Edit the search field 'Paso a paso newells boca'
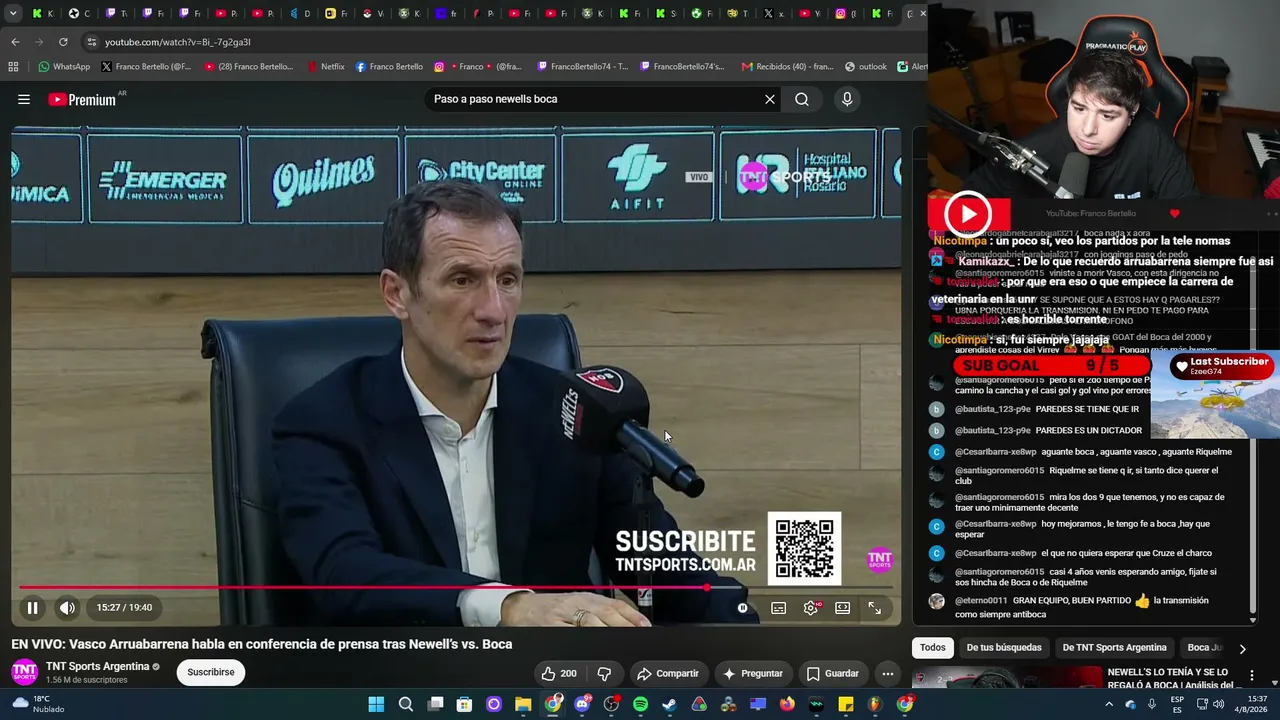This screenshot has width=1280, height=720. click(595, 99)
